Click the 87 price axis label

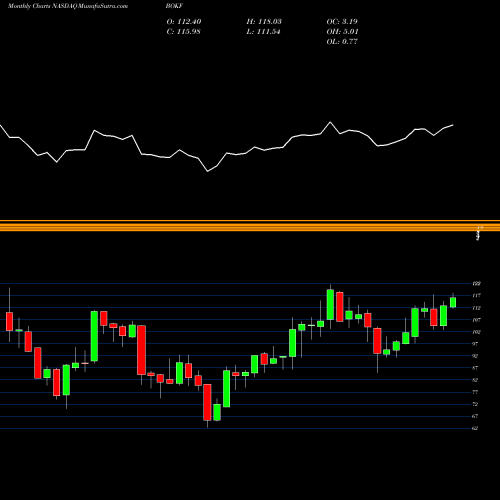click(x=475, y=368)
